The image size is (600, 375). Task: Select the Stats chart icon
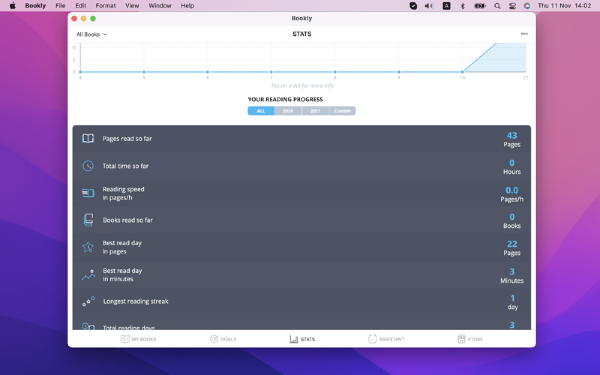(293, 339)
